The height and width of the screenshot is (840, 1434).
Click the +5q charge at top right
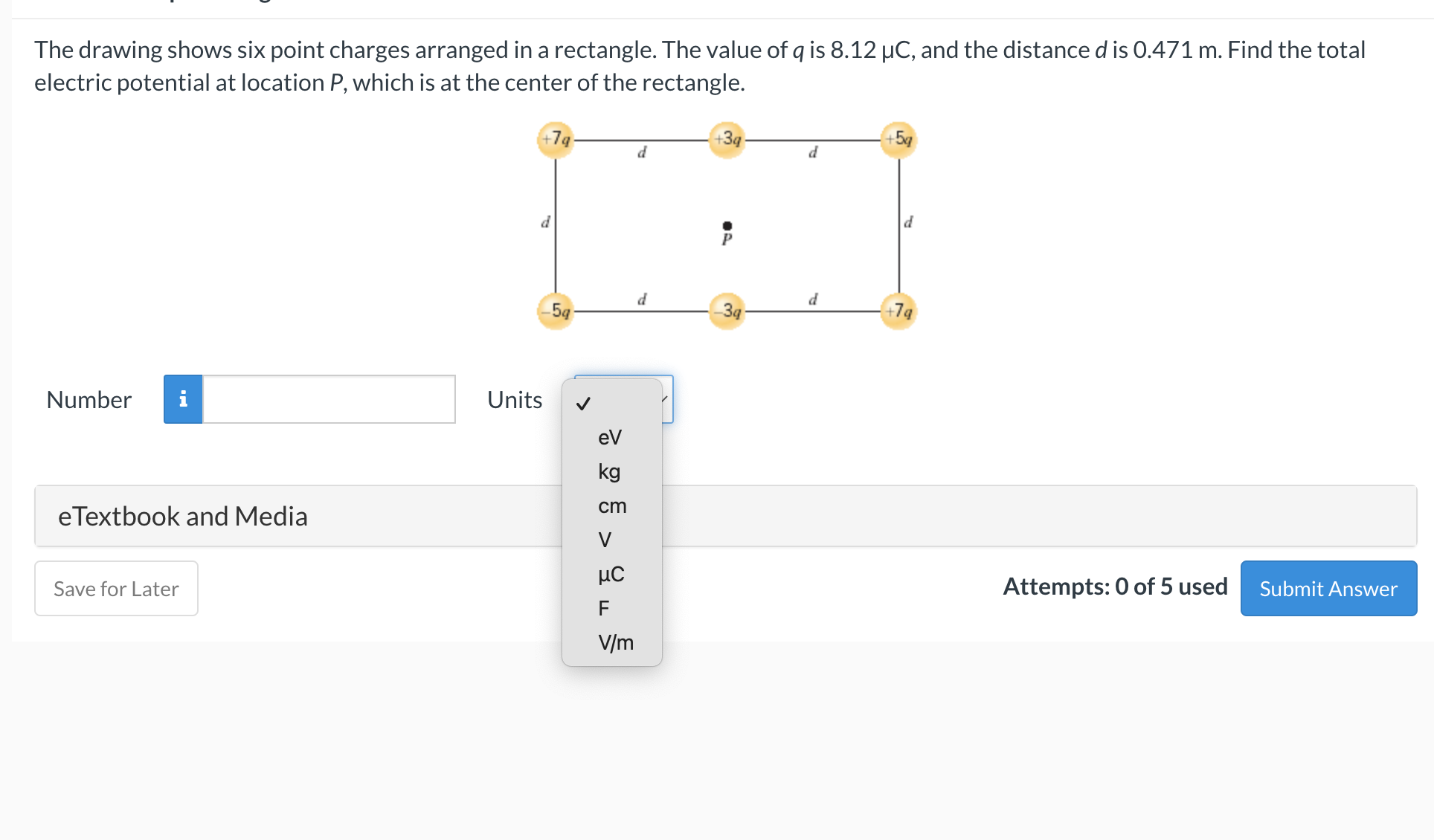pyautogui.click(x=898, y=139)
